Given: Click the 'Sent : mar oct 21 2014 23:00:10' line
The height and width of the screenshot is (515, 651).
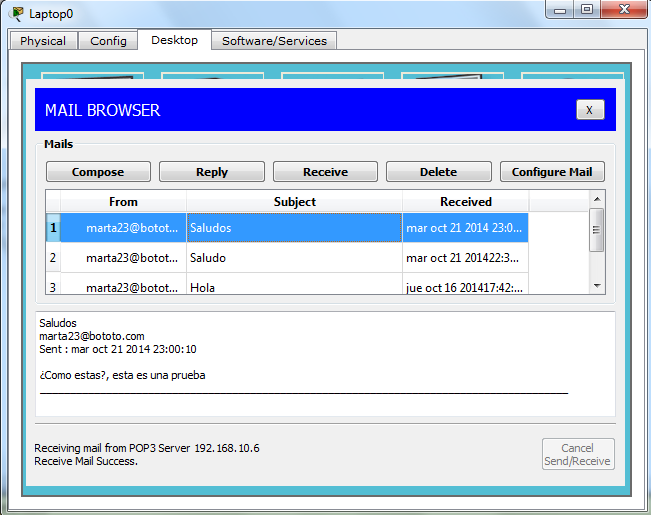Looking at the screenshot, I should pos(117,349).
